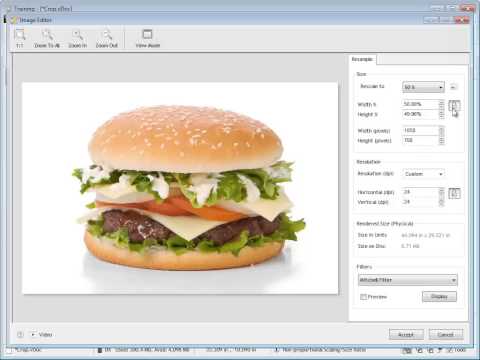The image size is (480, 360).
Task: Click the Height % spinner arrows
Action: [442, 114]
